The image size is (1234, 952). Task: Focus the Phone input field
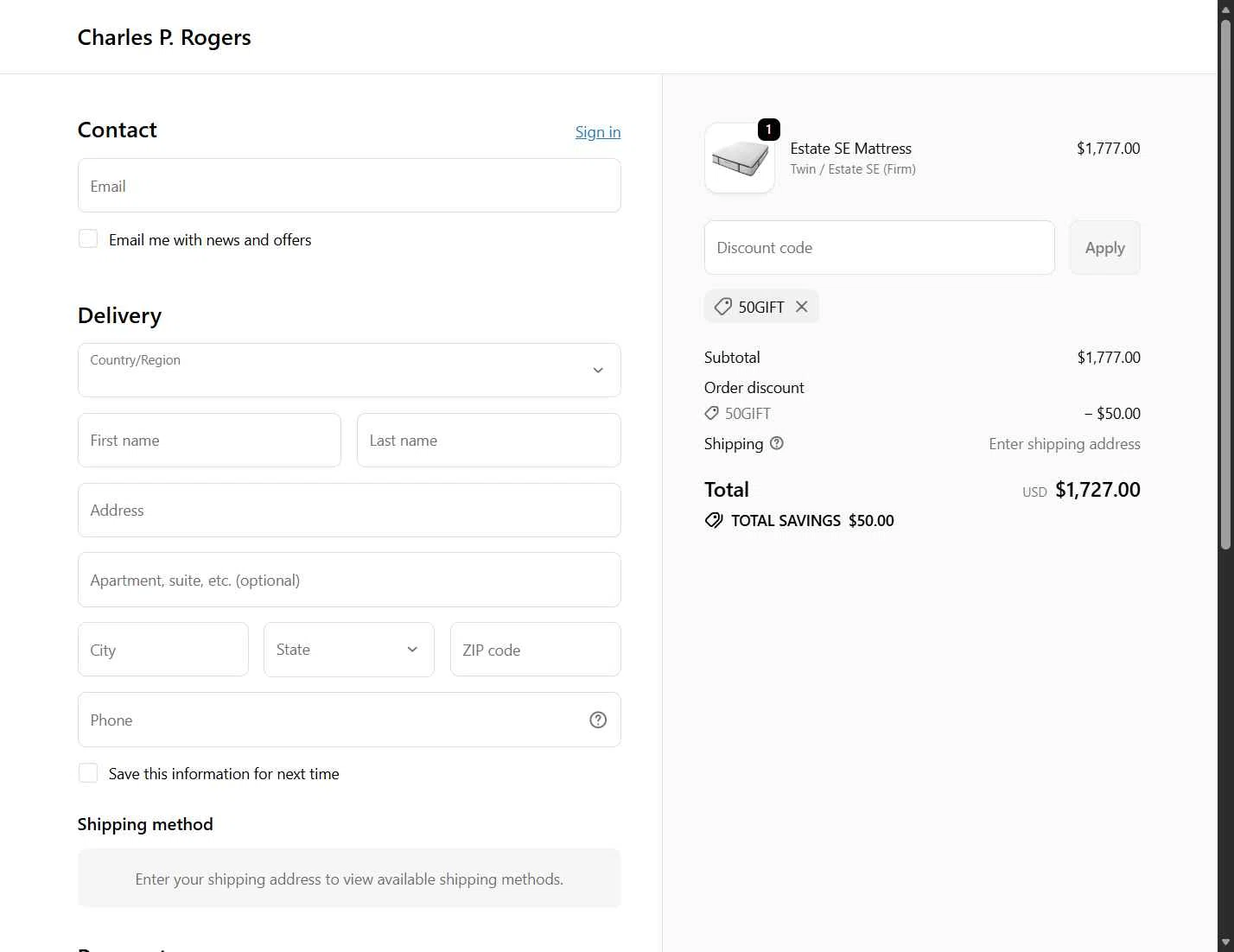pos(349,720)
